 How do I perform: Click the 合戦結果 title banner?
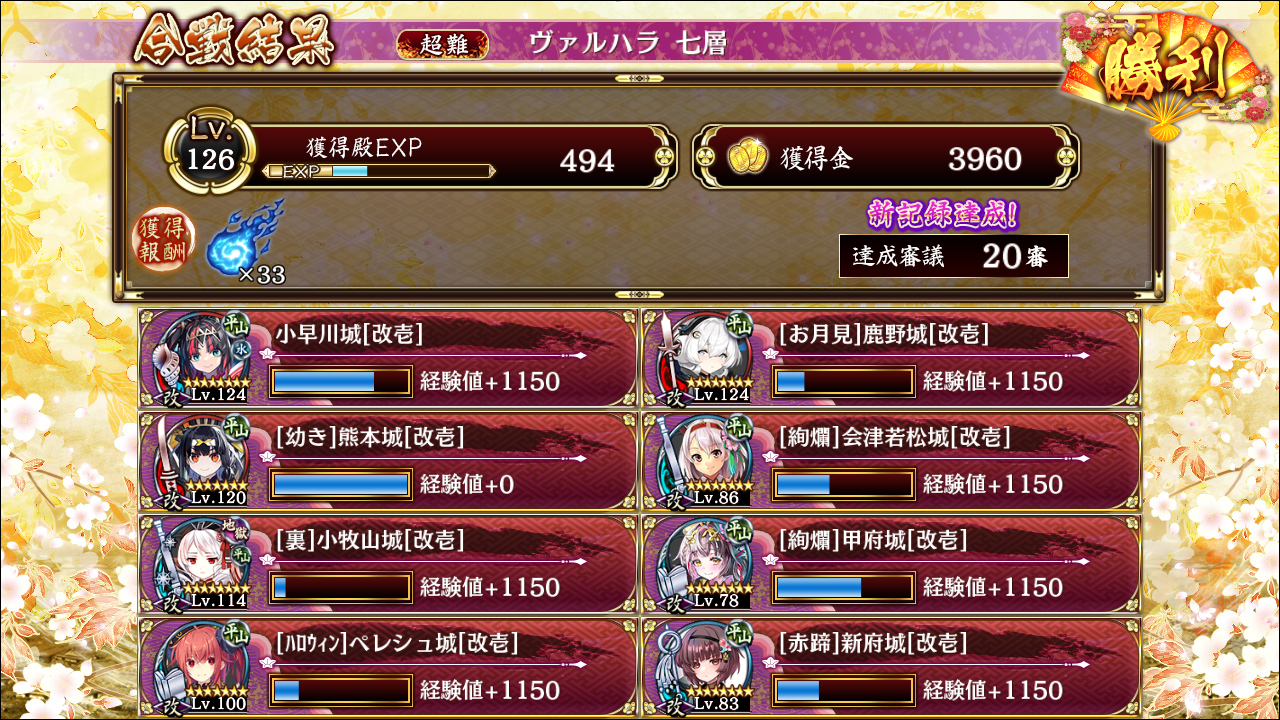[x=233, y=40]
